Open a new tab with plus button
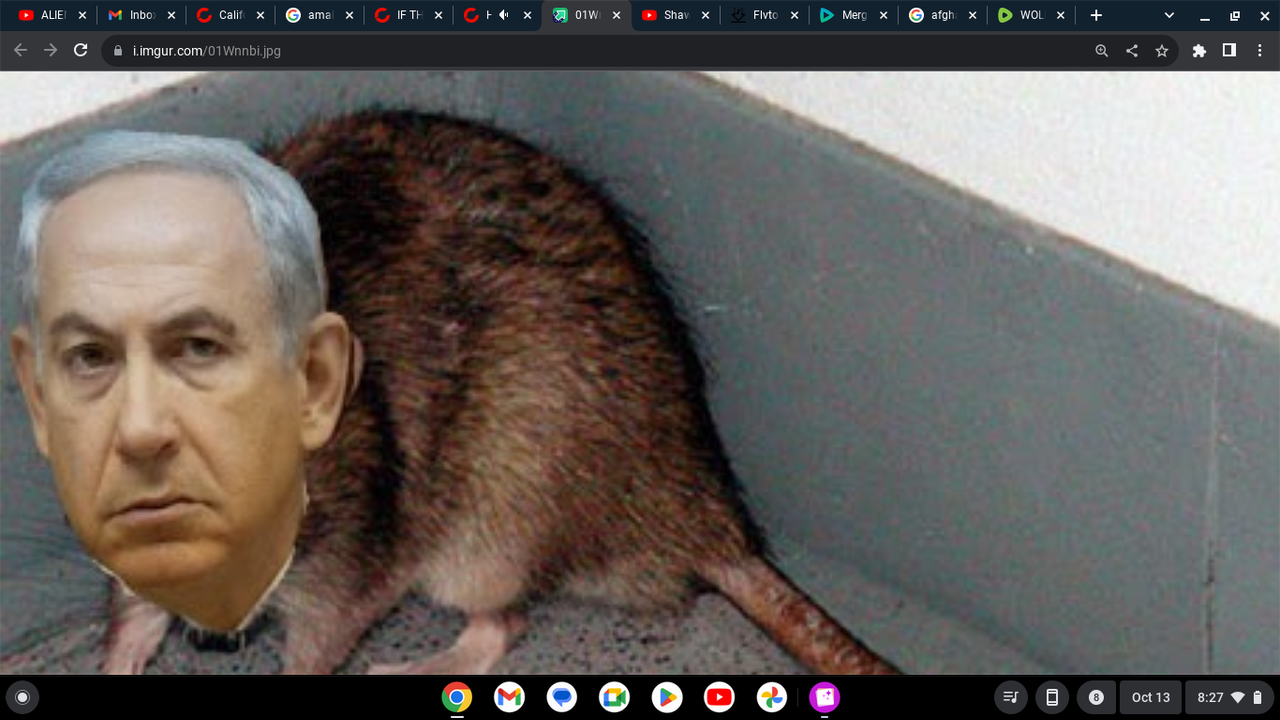This screenshot has width=1280, height=720. 1096,15
